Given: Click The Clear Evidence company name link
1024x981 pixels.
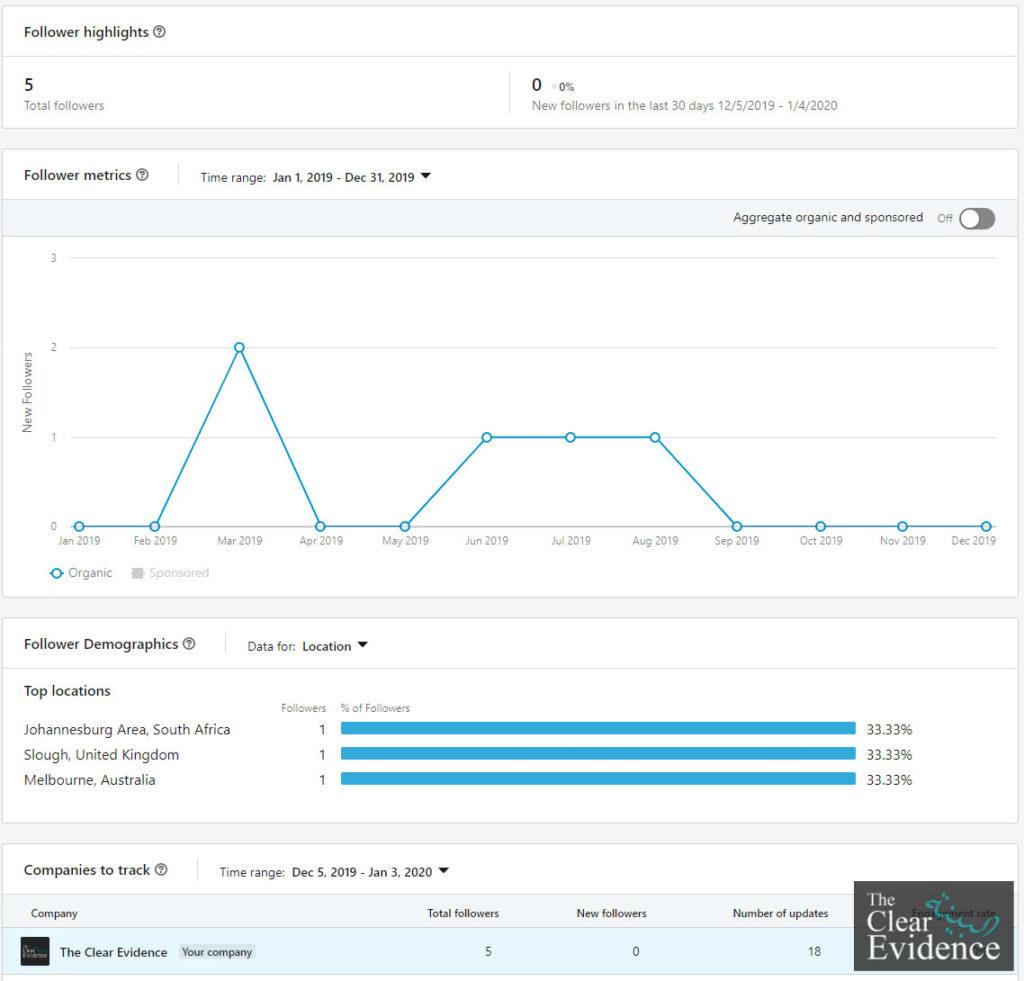Looking at the screenshot, I should [113, 952].
